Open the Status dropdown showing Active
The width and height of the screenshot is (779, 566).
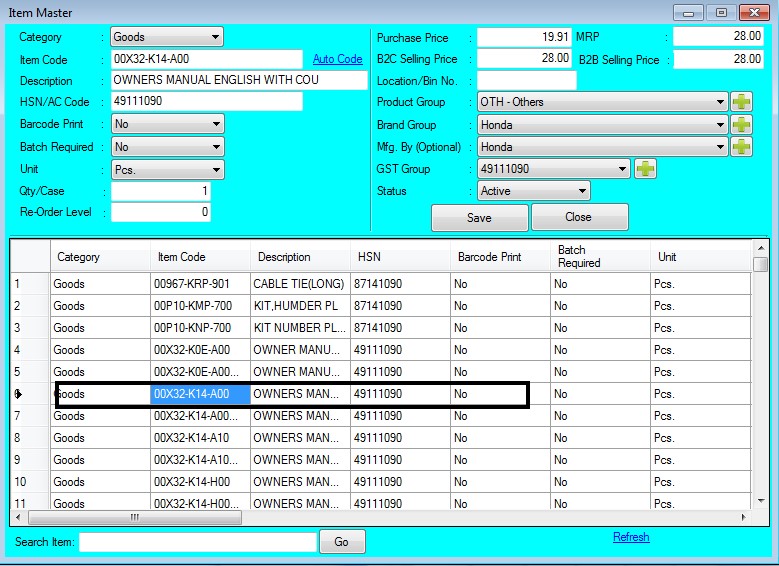pos(534,191)
